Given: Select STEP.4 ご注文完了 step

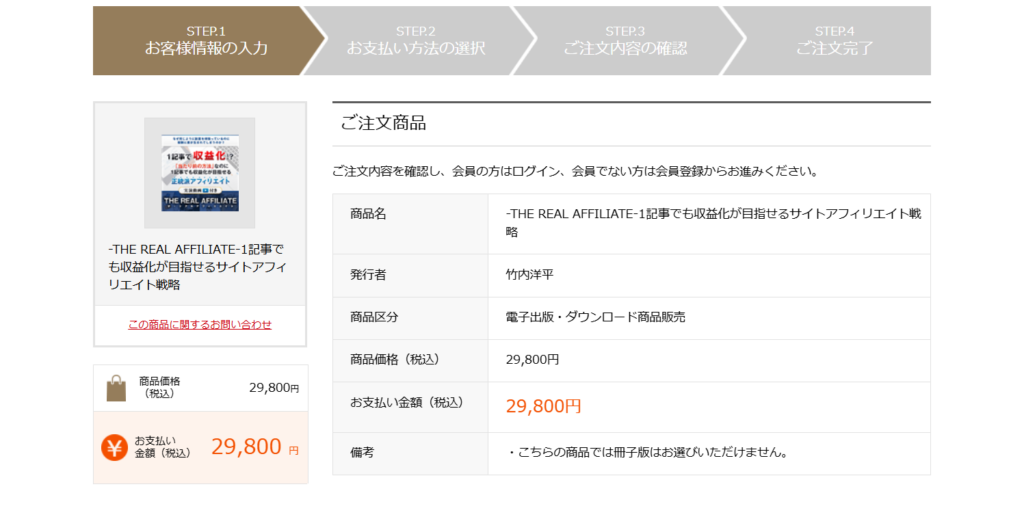Looking at the screenshot, I should [834, 40].
